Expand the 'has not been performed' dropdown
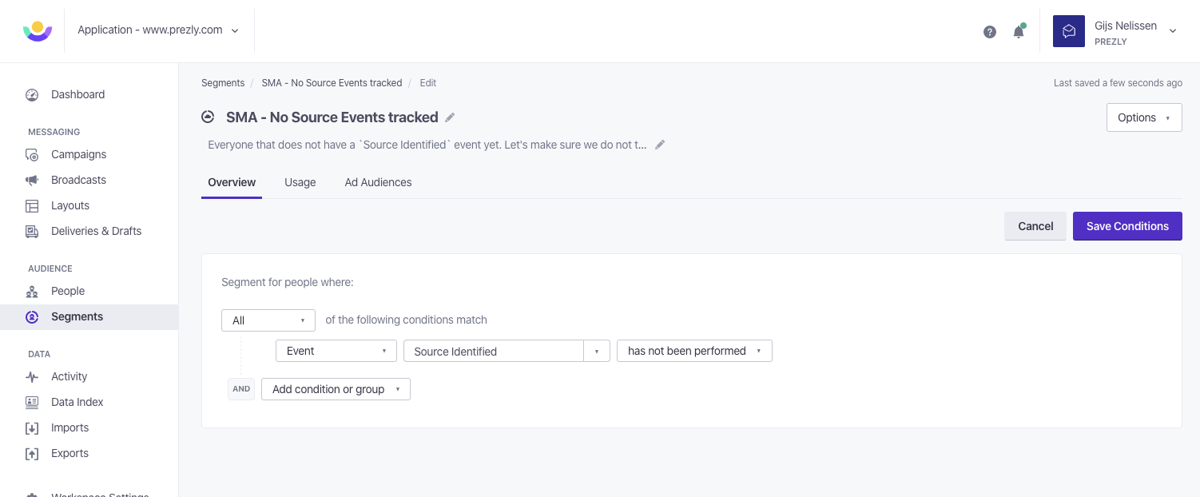The image size is (1200, 497). coord(694,351)
